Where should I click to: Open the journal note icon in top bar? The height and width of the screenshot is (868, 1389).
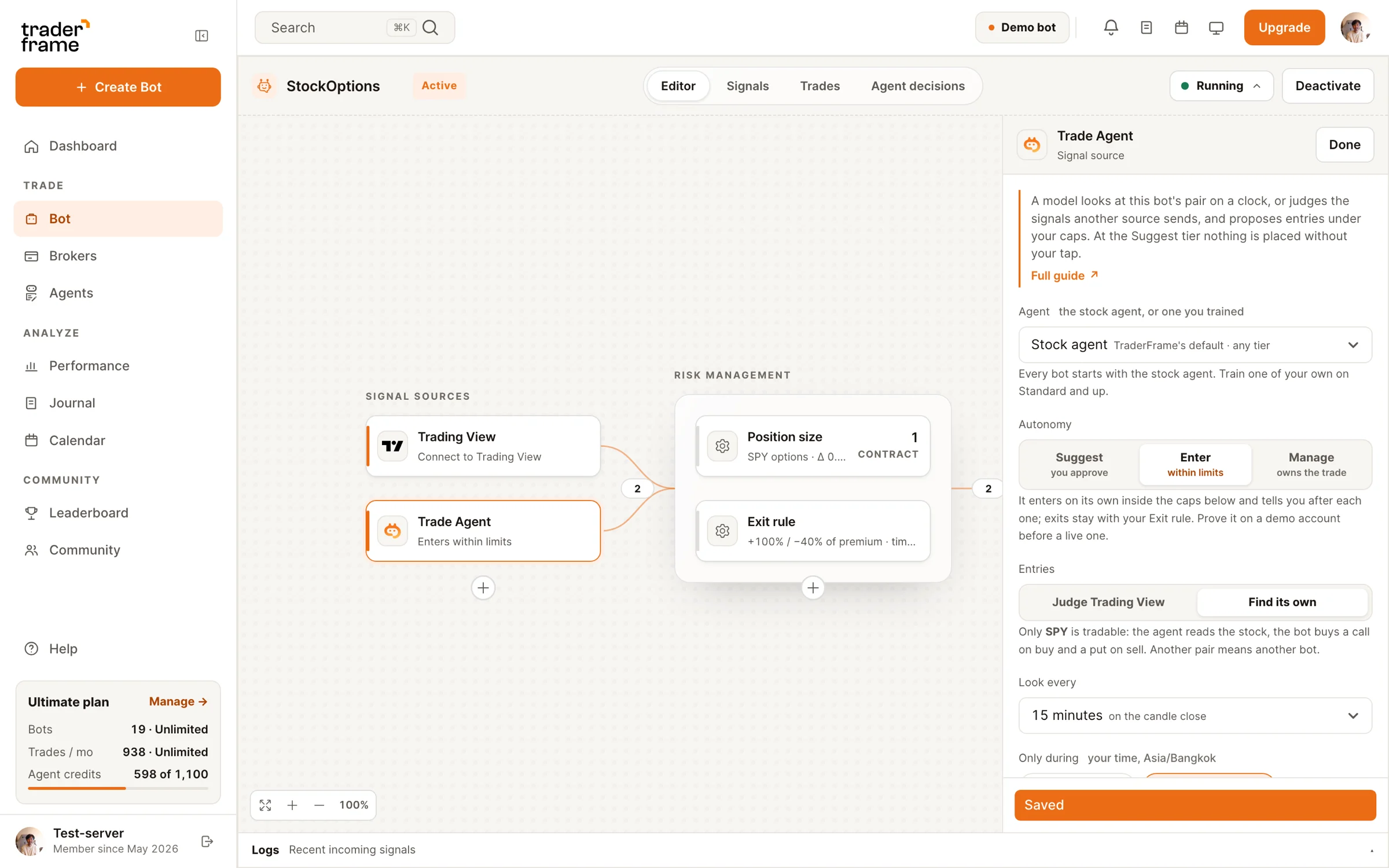(1146, 27)
